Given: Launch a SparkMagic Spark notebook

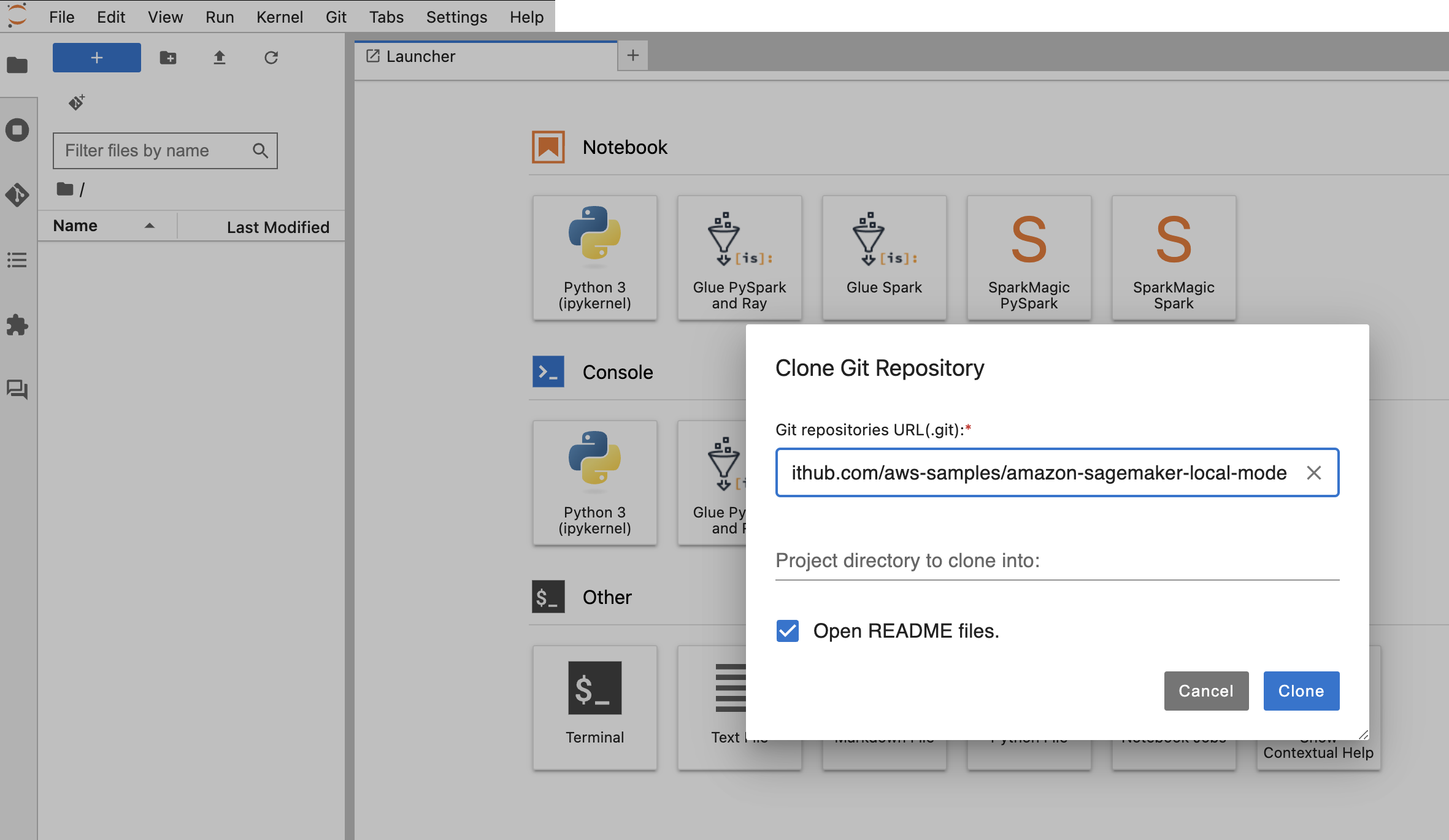Looking at the screenshot, I should (1172, 258).
